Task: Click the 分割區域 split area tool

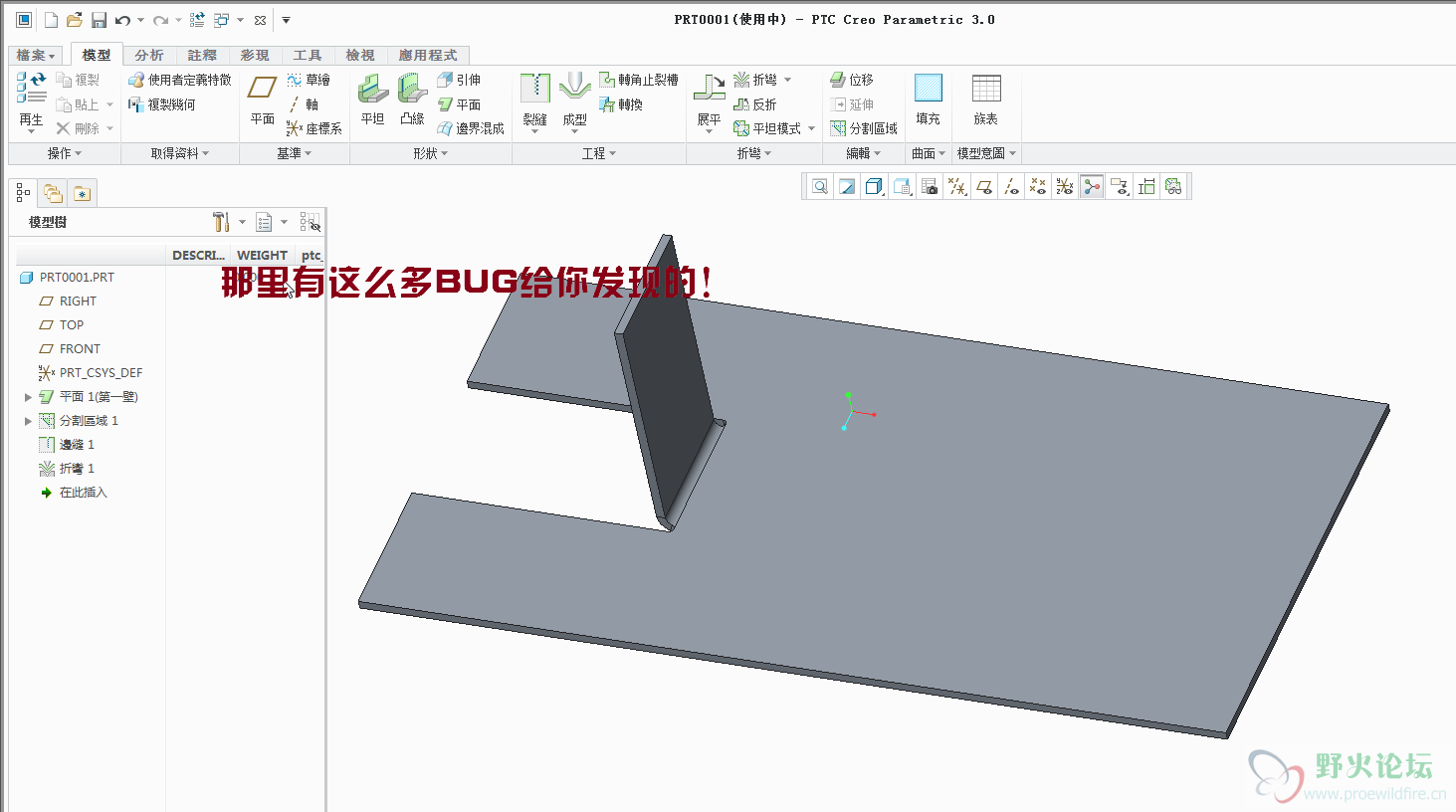Action: click(863, 128)
